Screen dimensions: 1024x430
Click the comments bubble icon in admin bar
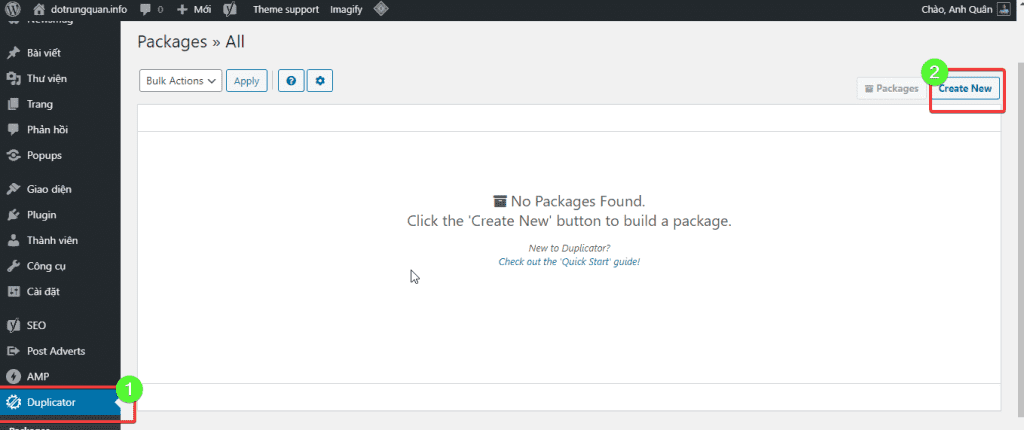pos(144,10)
